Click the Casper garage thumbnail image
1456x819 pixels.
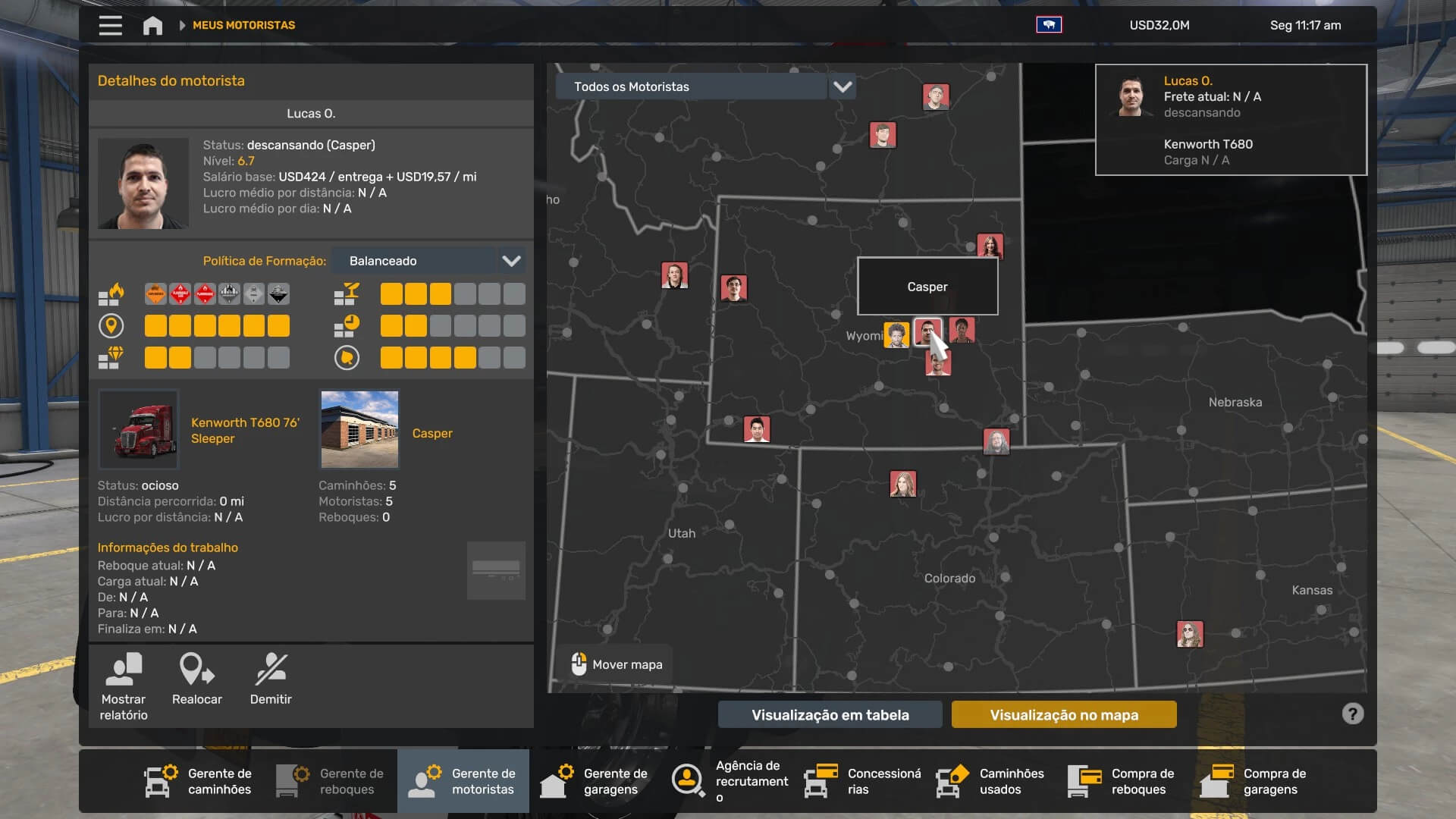(359, 429)
